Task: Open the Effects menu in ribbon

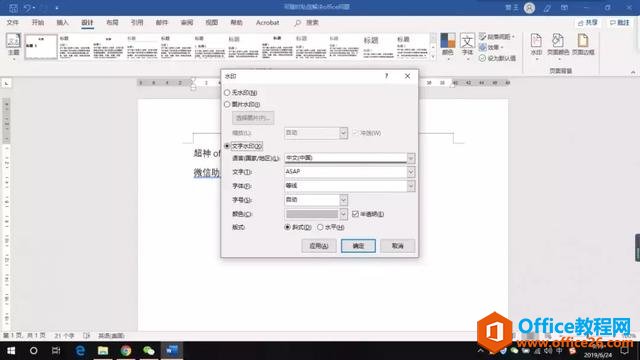Action: pos(491,47)
